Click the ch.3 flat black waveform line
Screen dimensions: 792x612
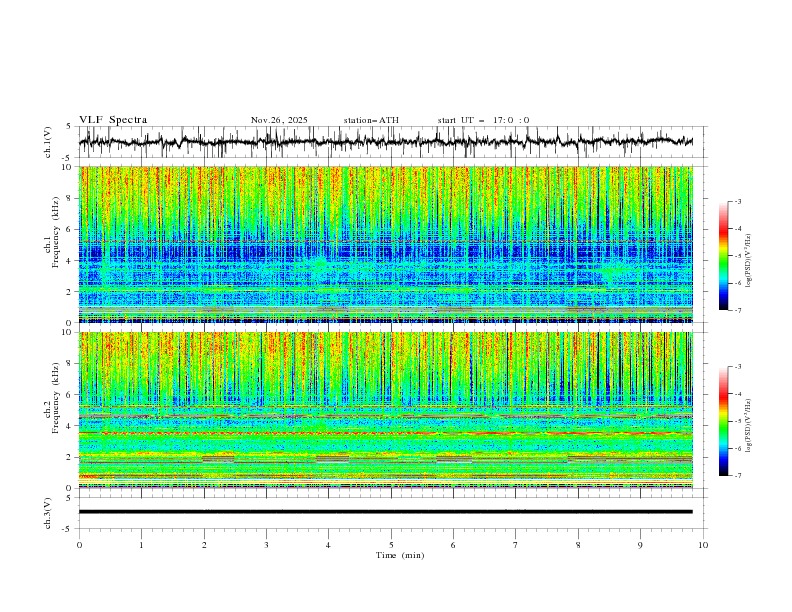pos(386,512)
